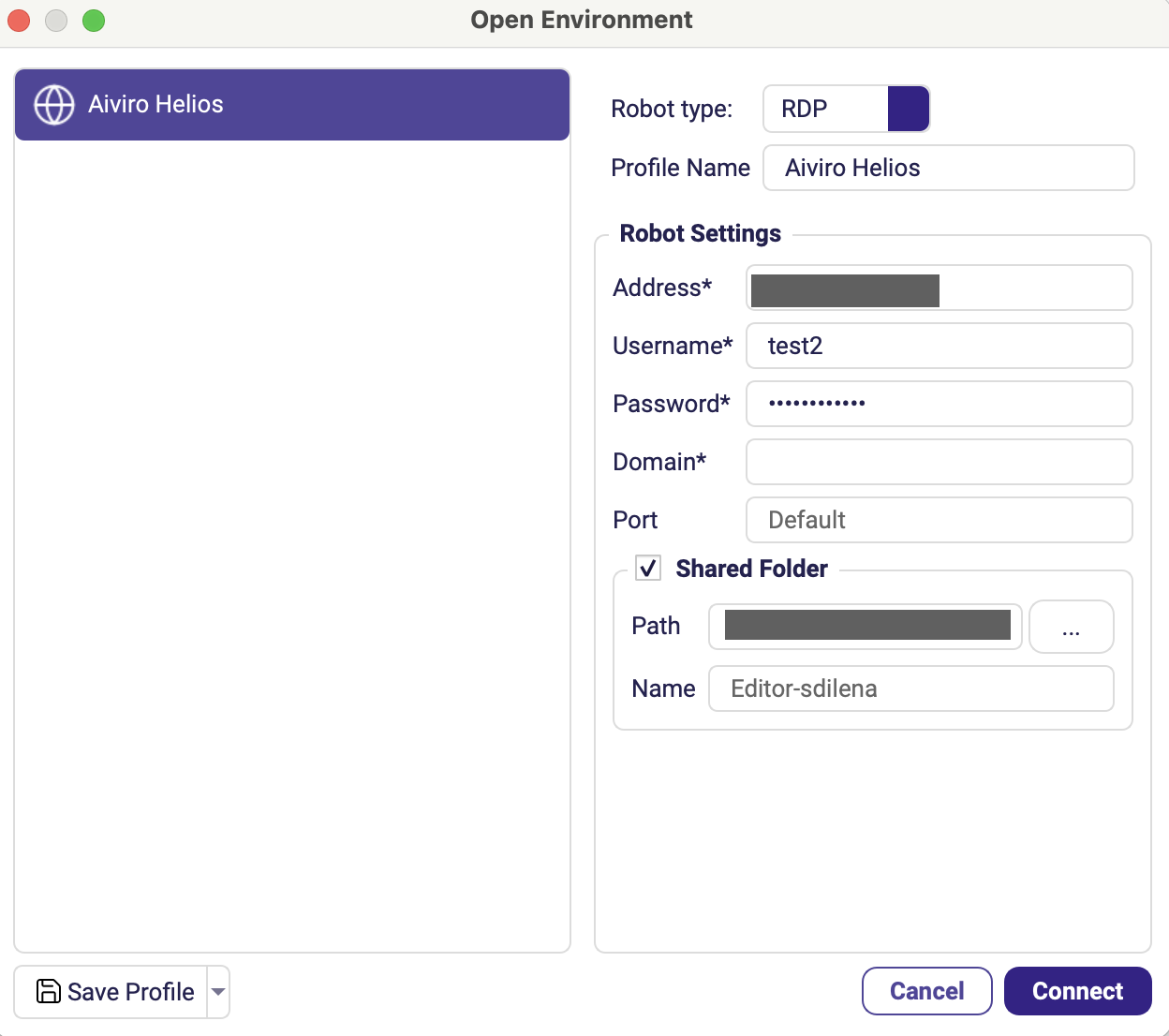Click the Shared Folder Path field
This screenshot has width=1169, height=1036.
(866, 627)
